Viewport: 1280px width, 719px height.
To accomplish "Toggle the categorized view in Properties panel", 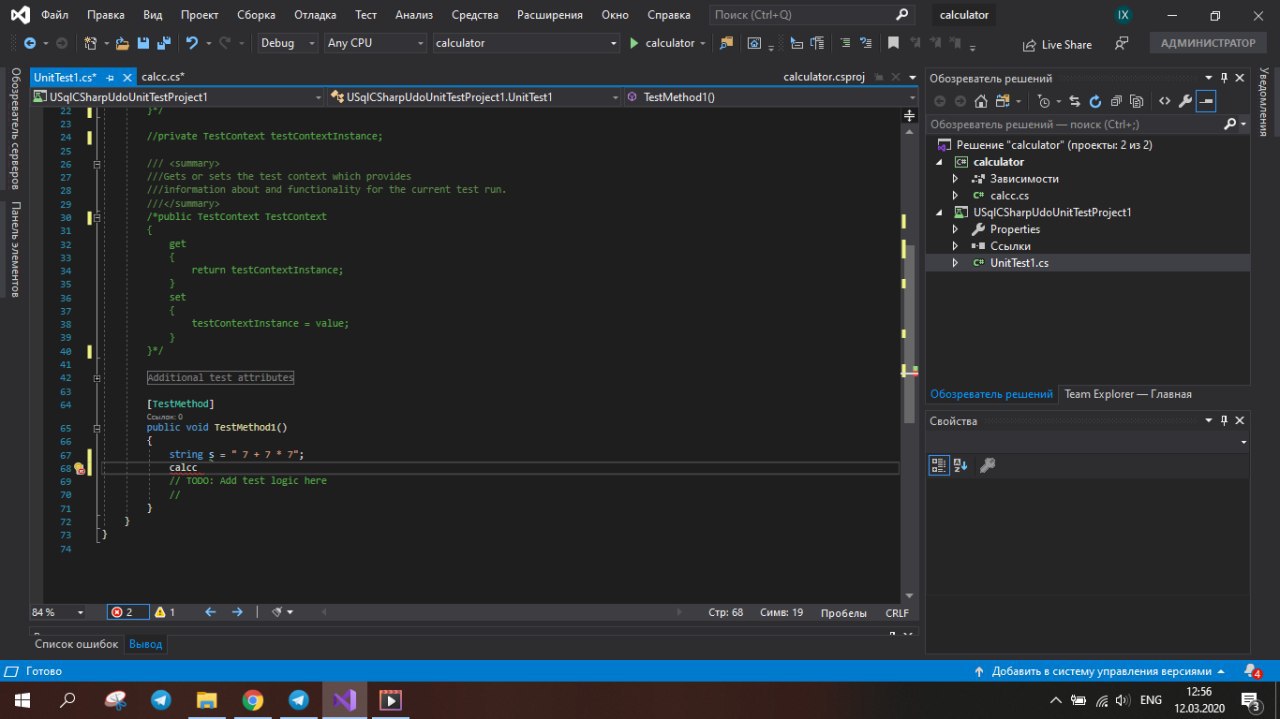I will point(939,465).
